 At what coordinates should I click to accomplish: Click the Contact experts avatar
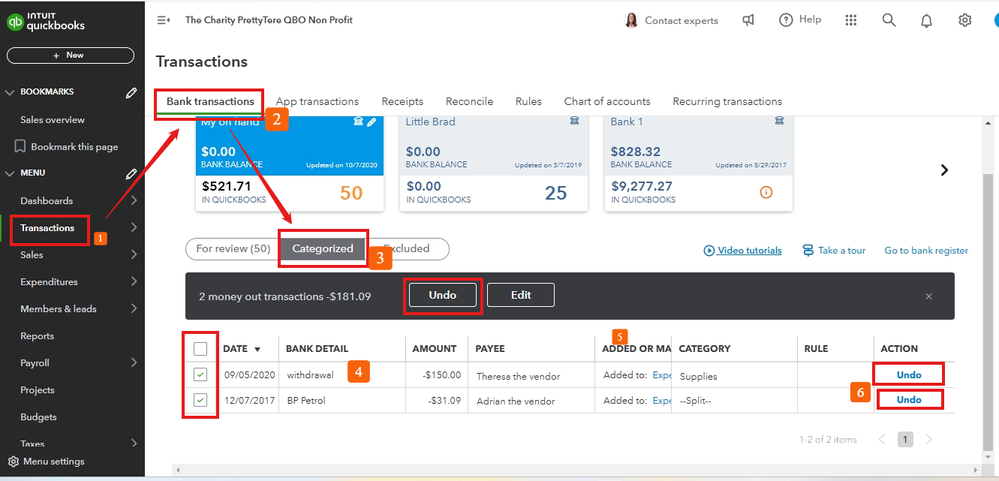tap(631, 20)
